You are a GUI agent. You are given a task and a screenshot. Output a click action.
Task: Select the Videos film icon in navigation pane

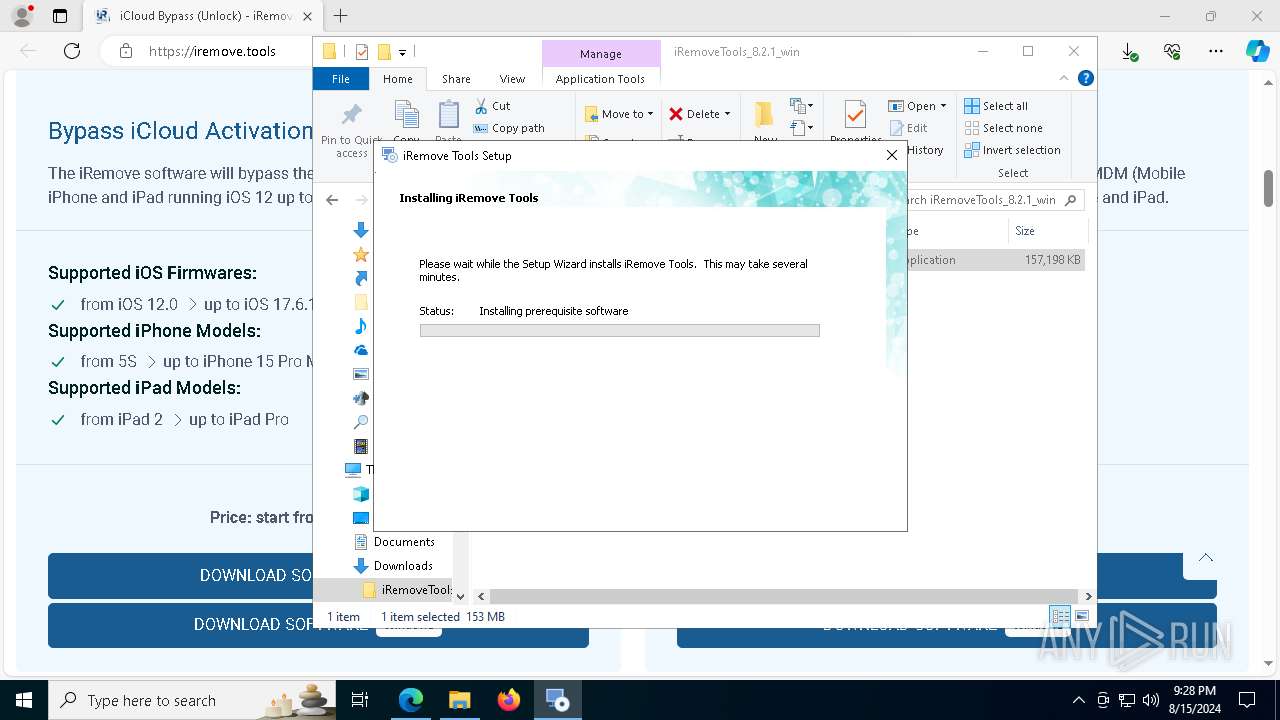[361, 446]
